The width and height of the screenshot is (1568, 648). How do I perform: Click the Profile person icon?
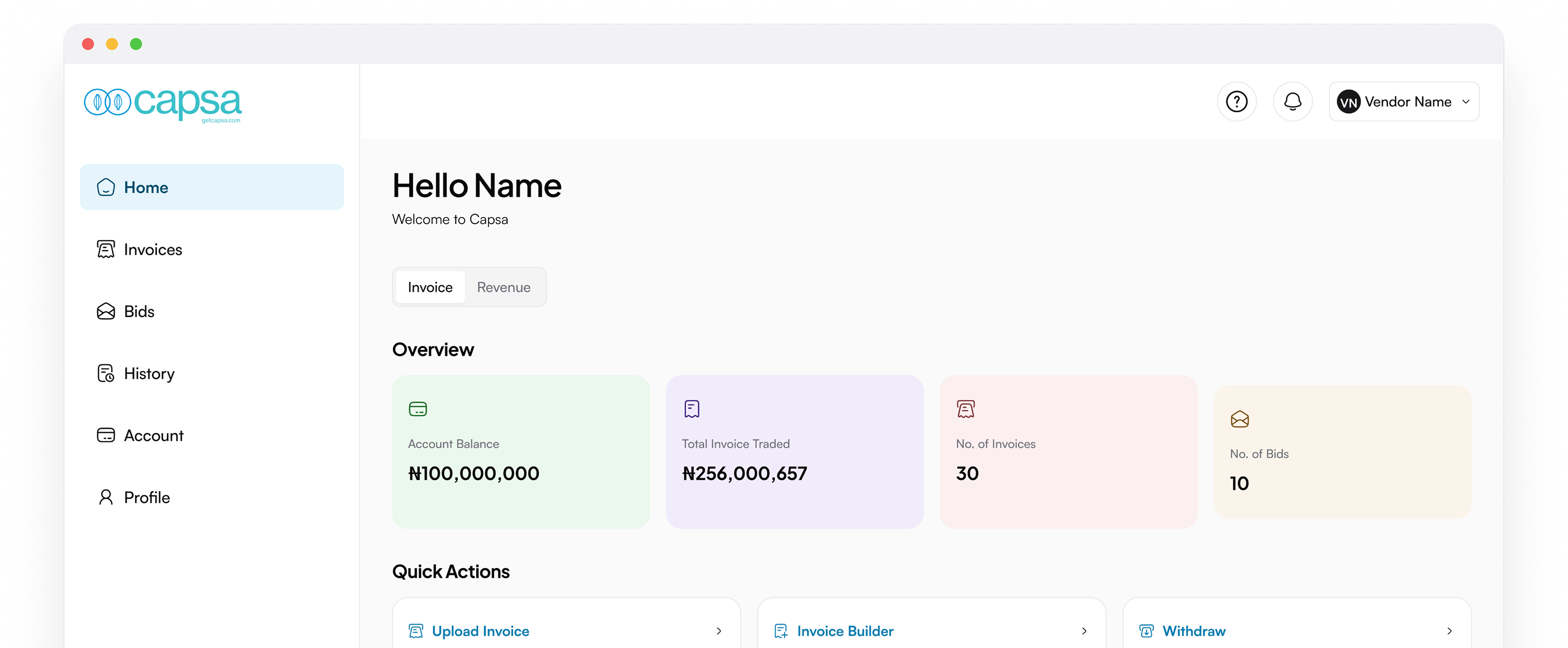point(106,498)
